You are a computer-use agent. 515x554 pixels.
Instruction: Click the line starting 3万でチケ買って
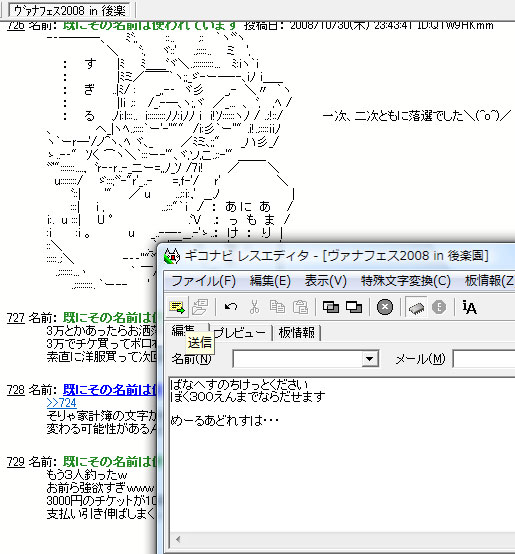[x=101, y=344]
